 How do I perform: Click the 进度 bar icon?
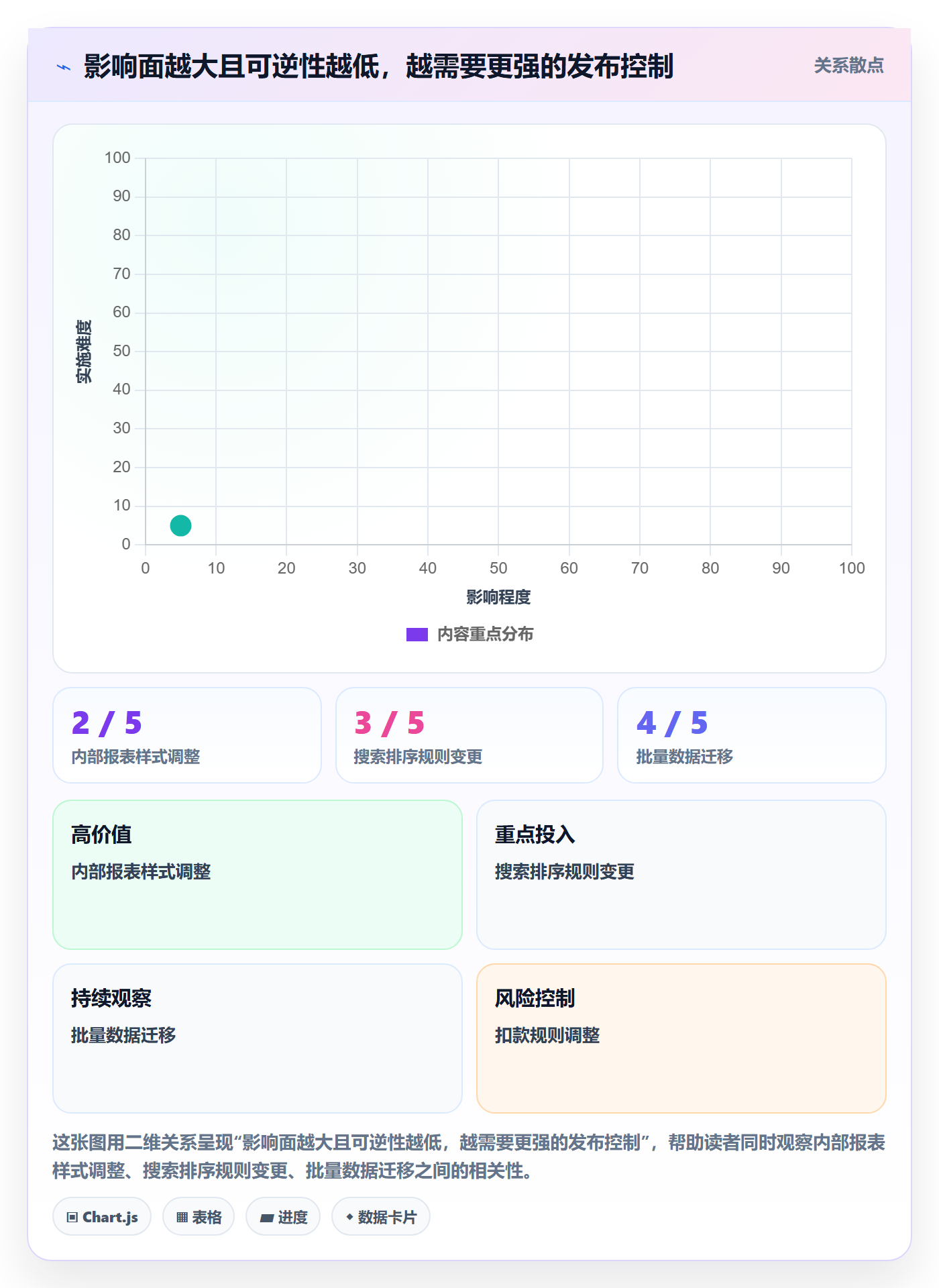267,1218
